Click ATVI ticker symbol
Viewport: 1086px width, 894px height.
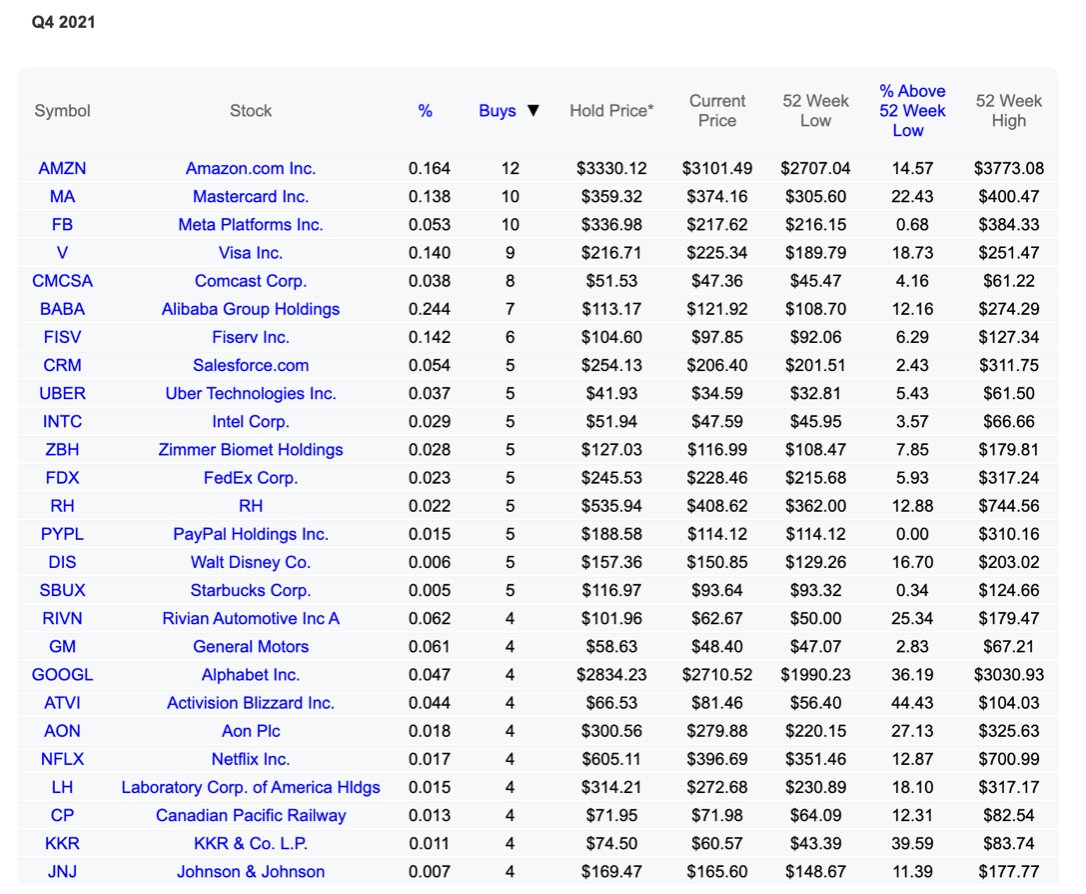(62, 703)
